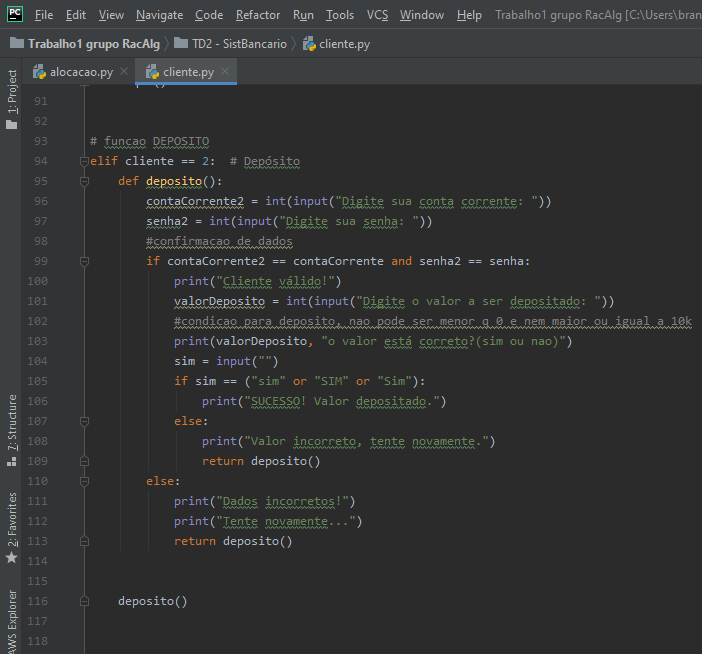Collapse the def deposito fold at line 95
This screenshot has height=654, width=702.
click(x=84, y=181)
